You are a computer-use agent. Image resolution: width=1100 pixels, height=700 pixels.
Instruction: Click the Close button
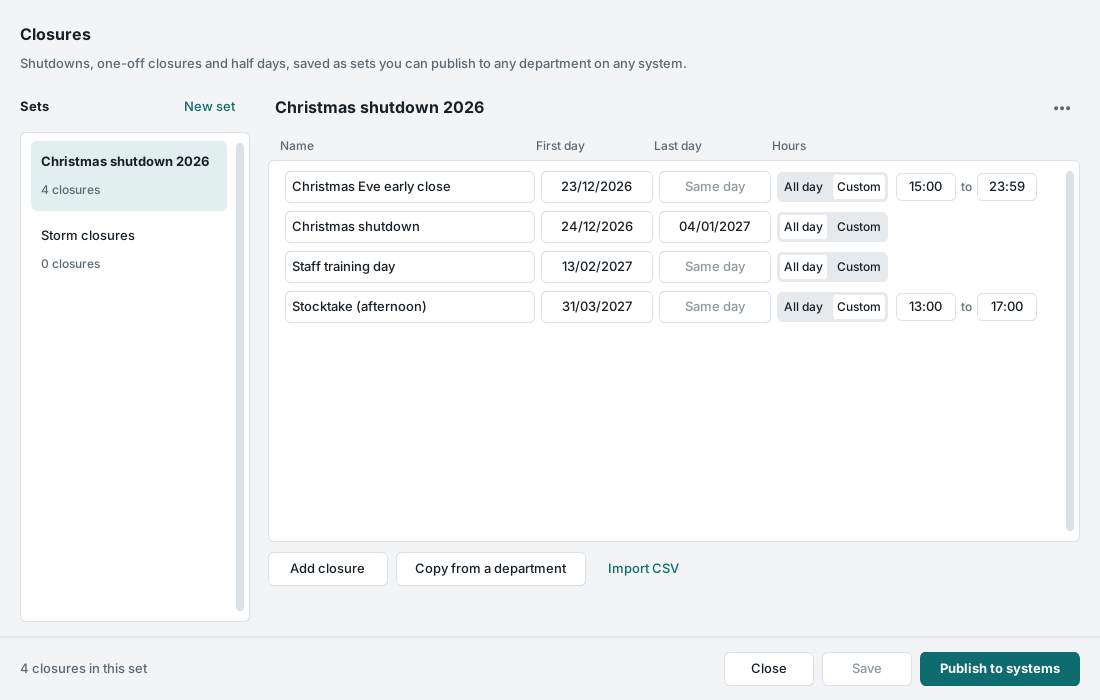tap(769, 669)
